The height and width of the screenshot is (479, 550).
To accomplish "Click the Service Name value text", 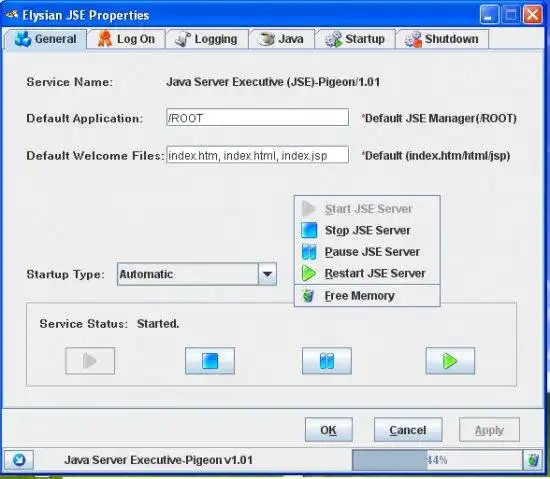I will [x=273, y=82].
